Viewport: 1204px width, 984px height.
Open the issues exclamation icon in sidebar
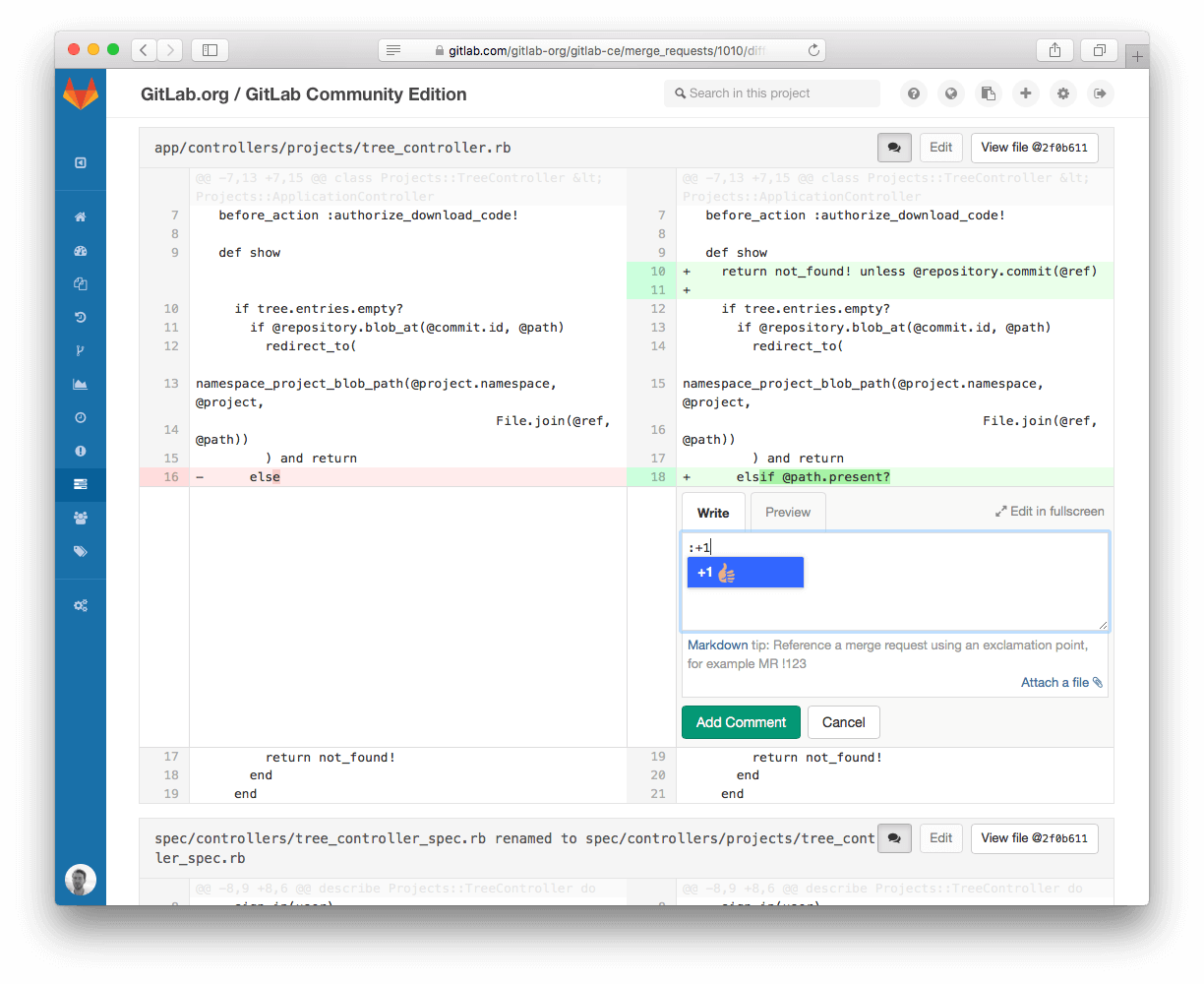coord(81,450)
